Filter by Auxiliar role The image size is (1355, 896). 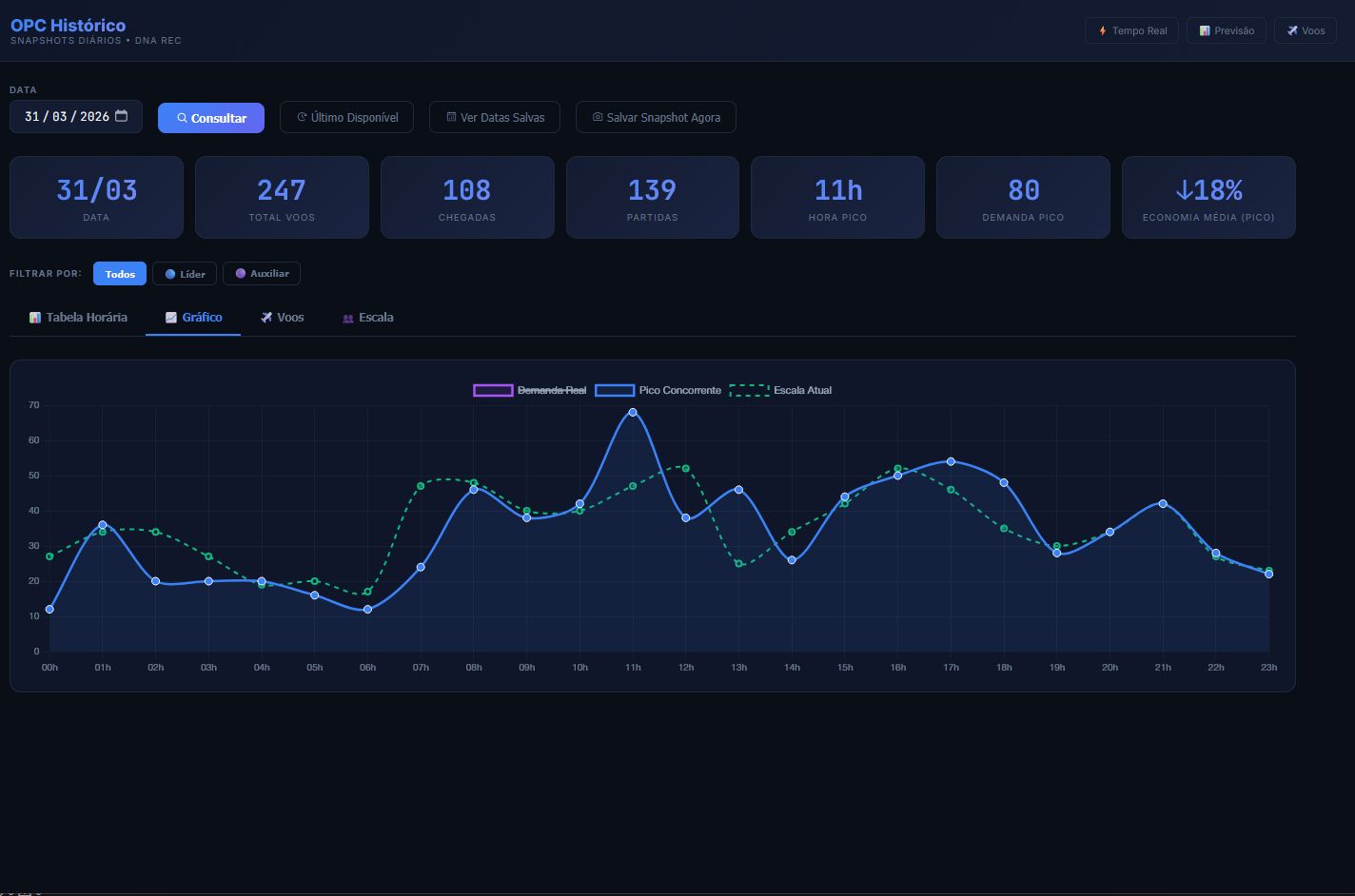(x=262, y=274)
